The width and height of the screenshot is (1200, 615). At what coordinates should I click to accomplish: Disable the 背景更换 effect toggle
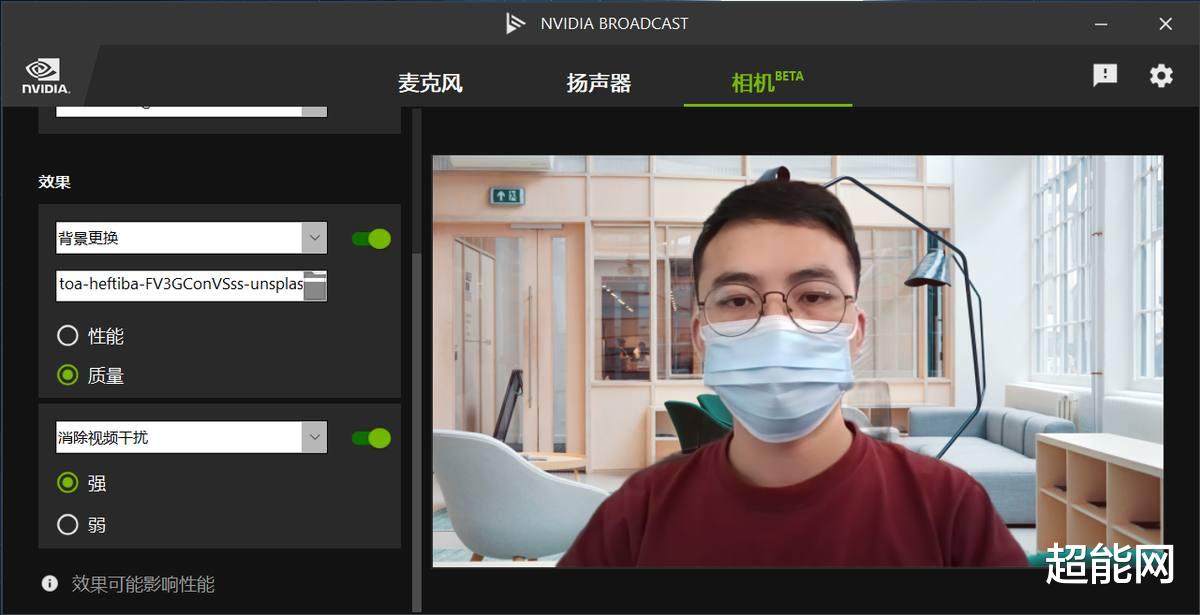pos(370,238)
